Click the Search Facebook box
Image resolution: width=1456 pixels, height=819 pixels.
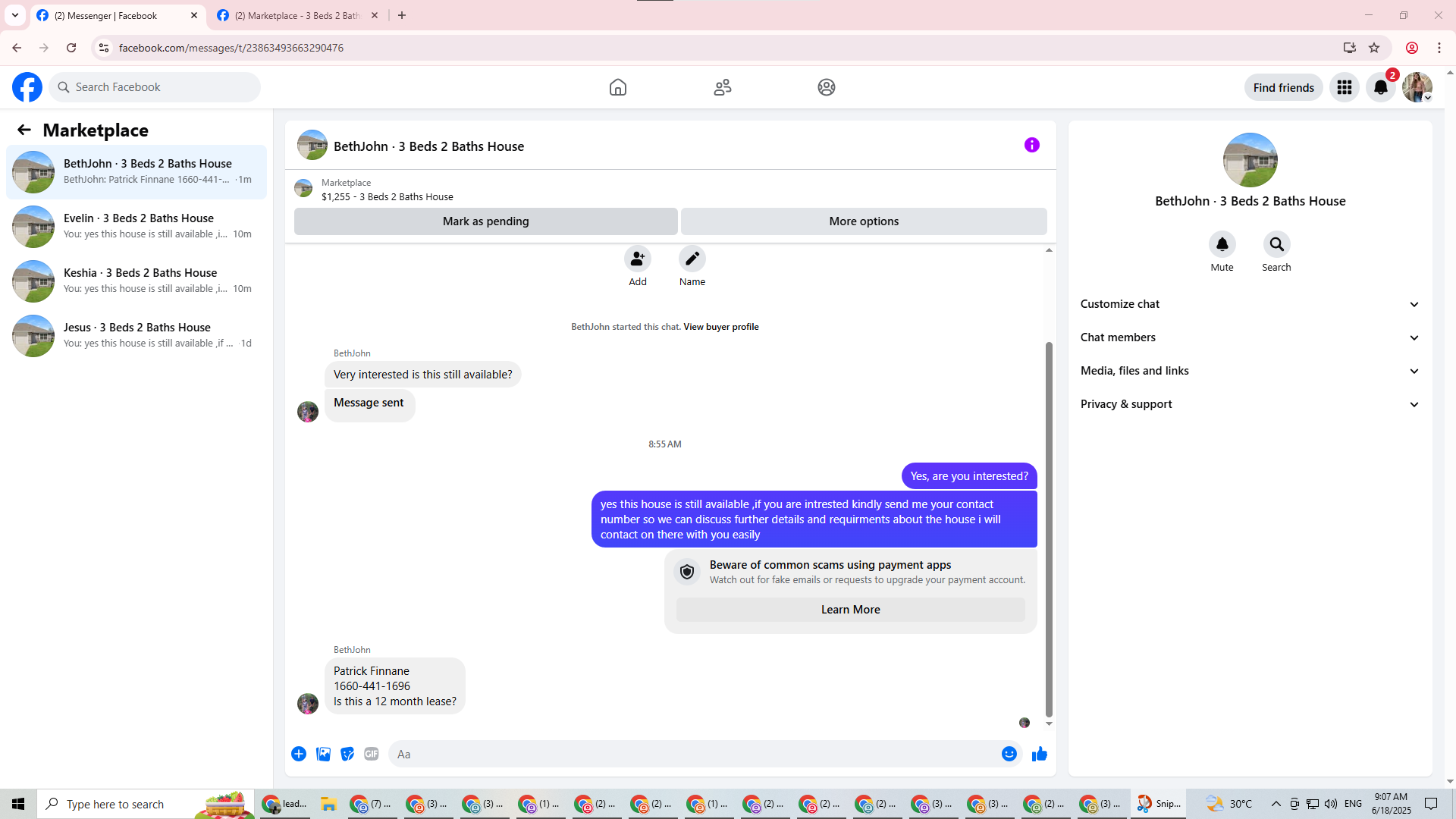point(155,87)
